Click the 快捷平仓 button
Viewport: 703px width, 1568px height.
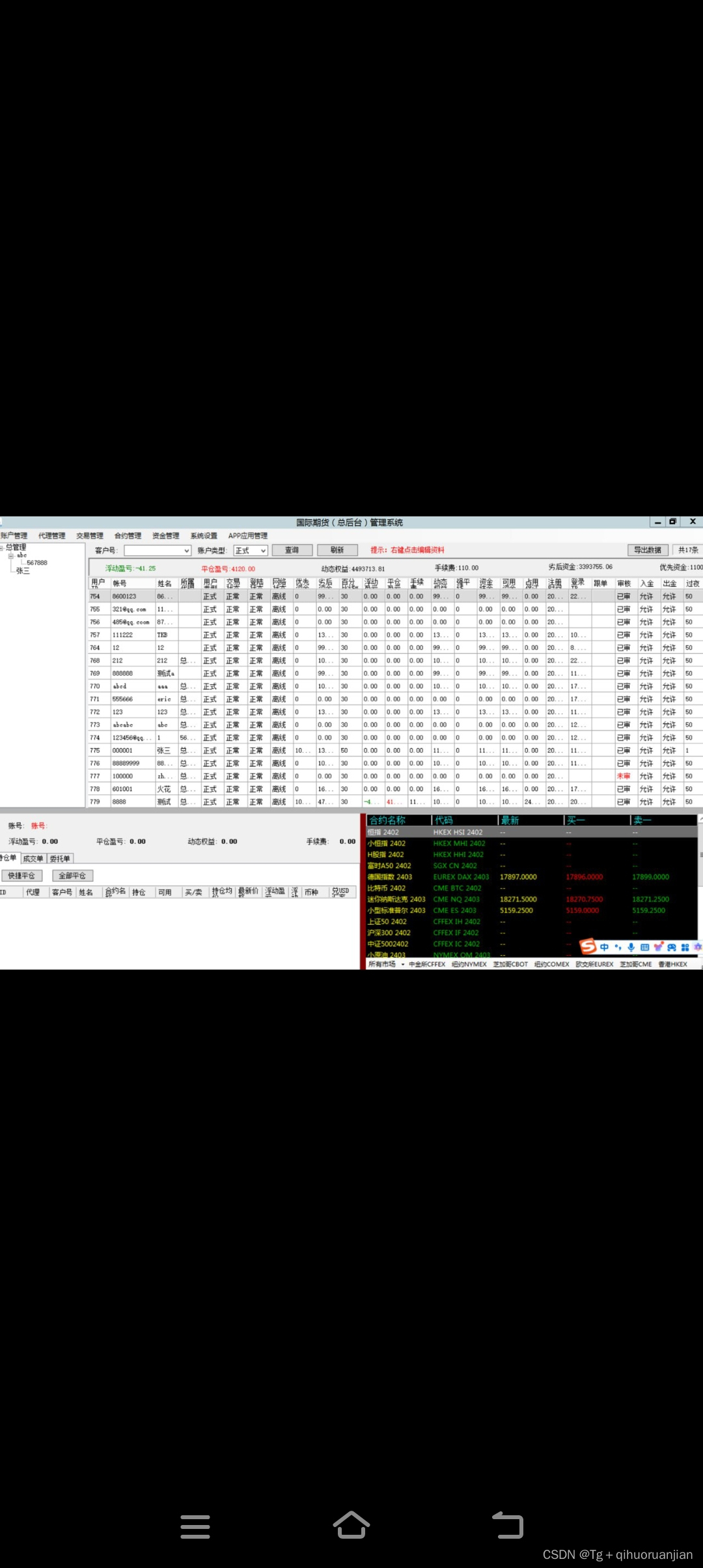(21, 876)
